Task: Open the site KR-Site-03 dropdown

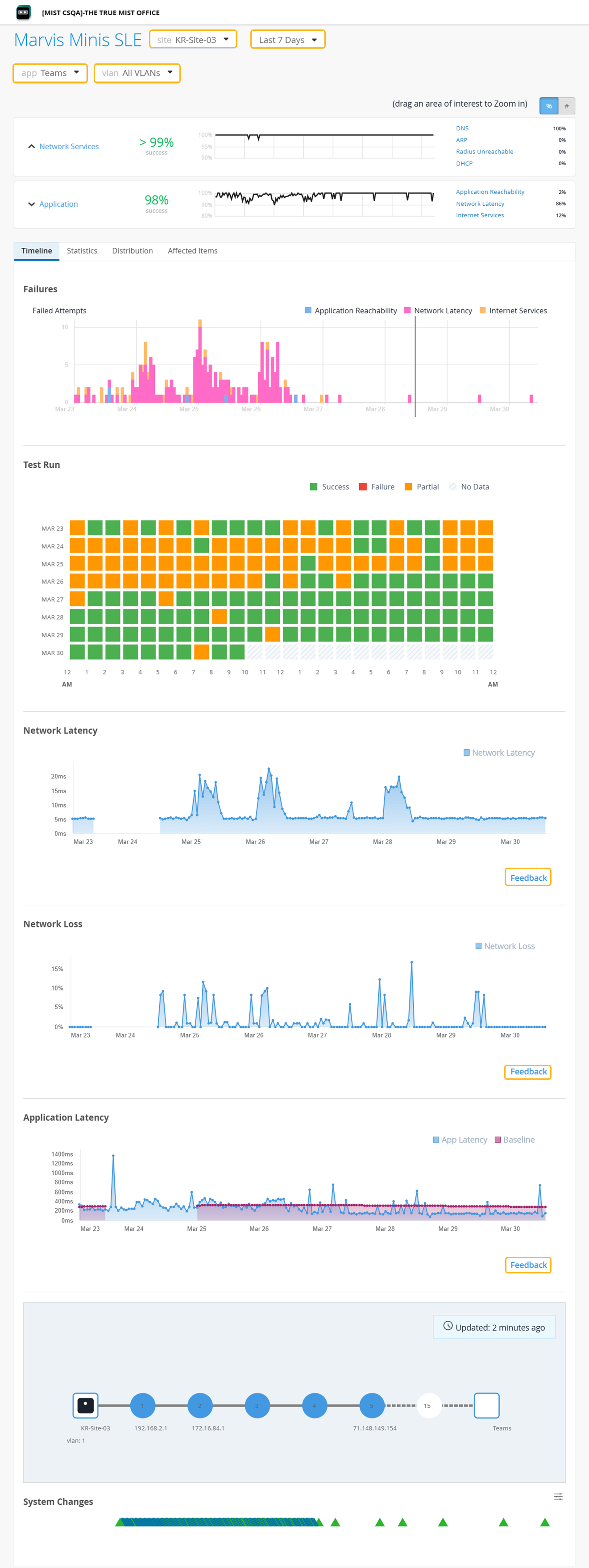Action: tap(193, 40)
